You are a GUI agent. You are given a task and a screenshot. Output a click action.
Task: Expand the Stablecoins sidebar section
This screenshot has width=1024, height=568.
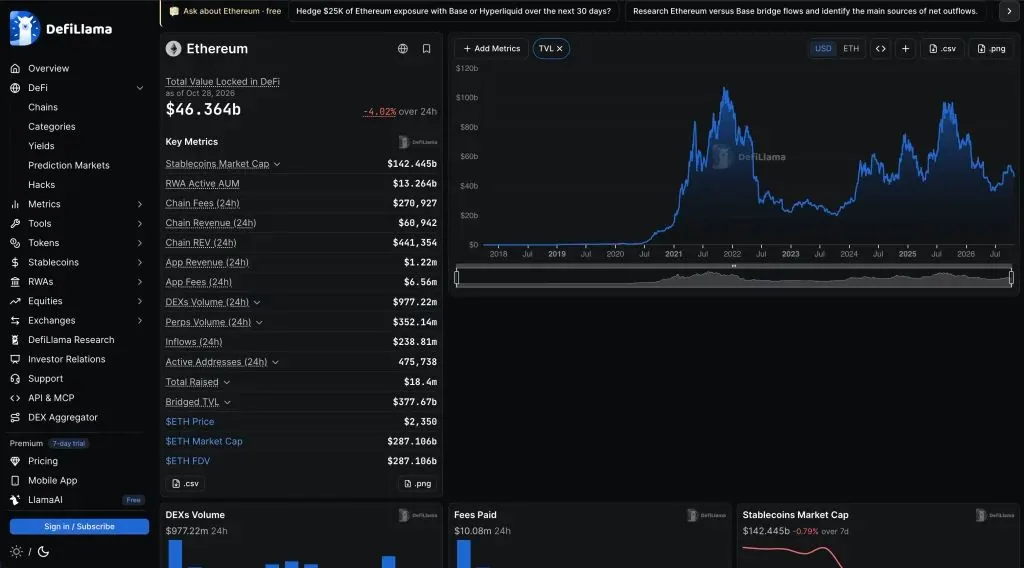[140, 262]
